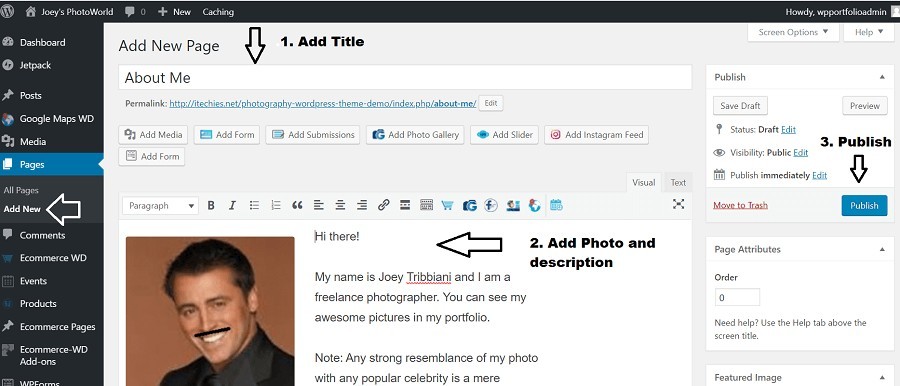Click the Google Maps globe toolbar icon
The width and height of the screenshot is (900, 386).
click(x=534, y=205)
